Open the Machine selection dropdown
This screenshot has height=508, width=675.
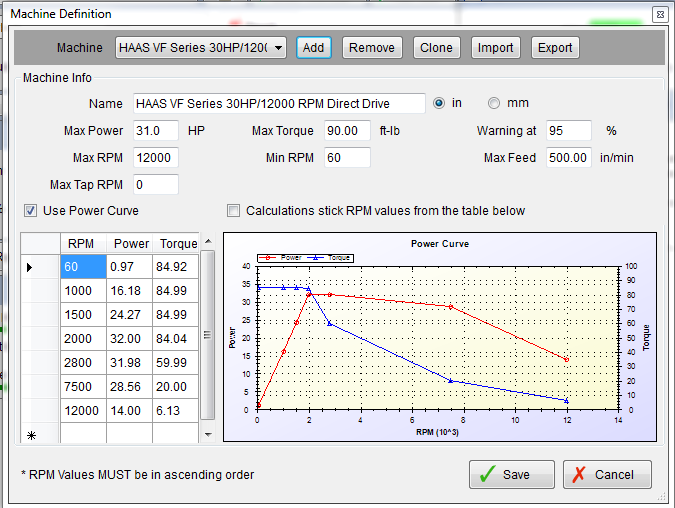tap(201, 47)
